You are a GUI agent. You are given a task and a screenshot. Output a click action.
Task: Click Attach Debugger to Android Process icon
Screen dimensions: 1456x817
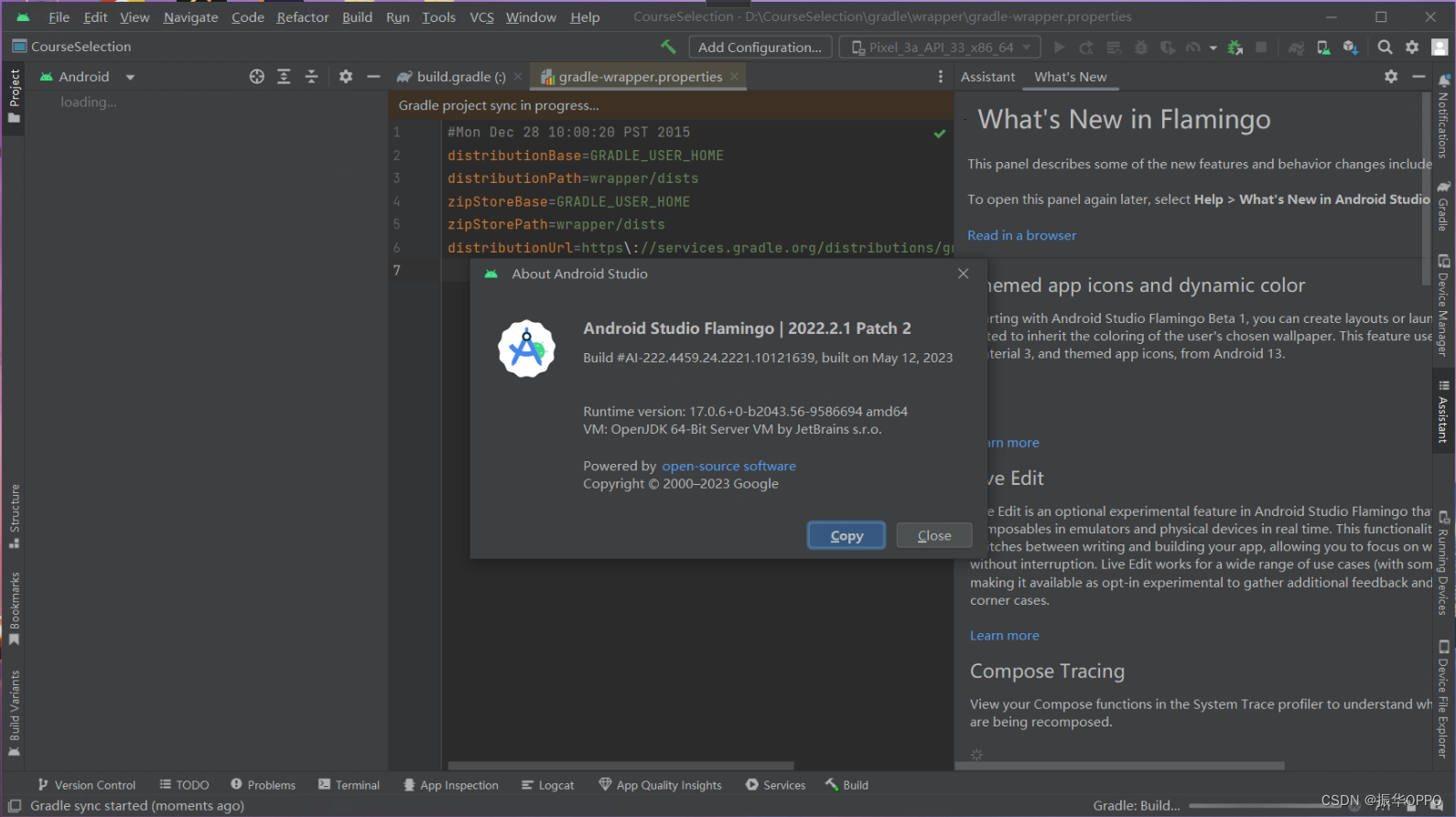pyautogui.click(x=1235, y=48)
